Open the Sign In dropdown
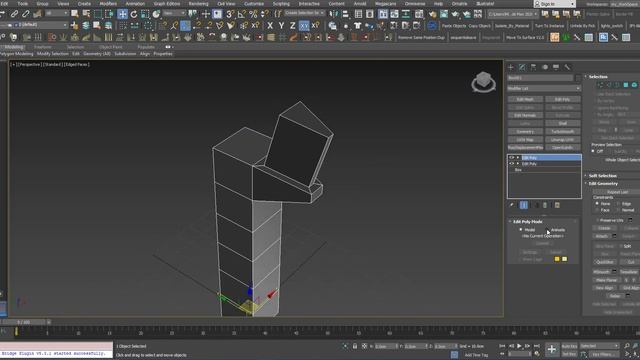Screen dimensions: 640x360 click(554, 4)
